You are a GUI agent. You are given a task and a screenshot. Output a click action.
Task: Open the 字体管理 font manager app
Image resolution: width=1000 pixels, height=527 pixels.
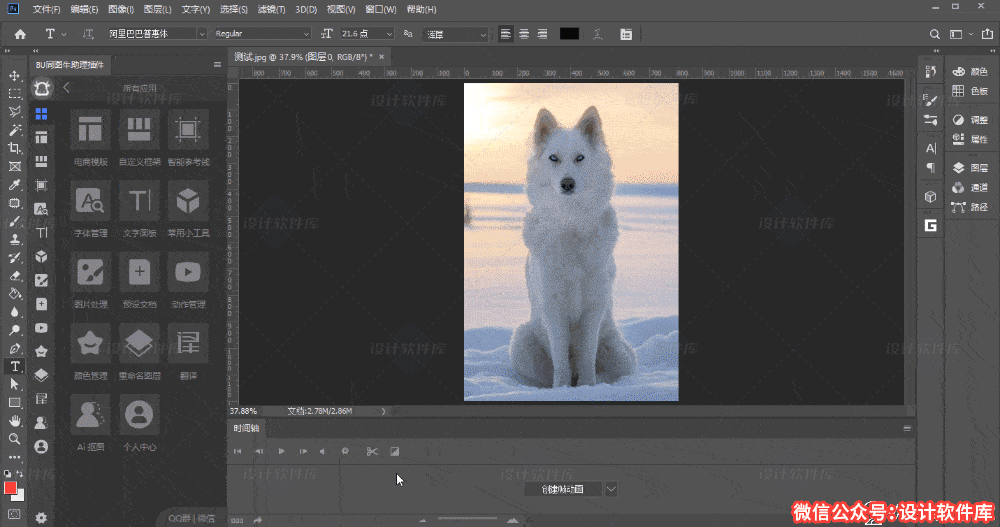click(91, 201)
